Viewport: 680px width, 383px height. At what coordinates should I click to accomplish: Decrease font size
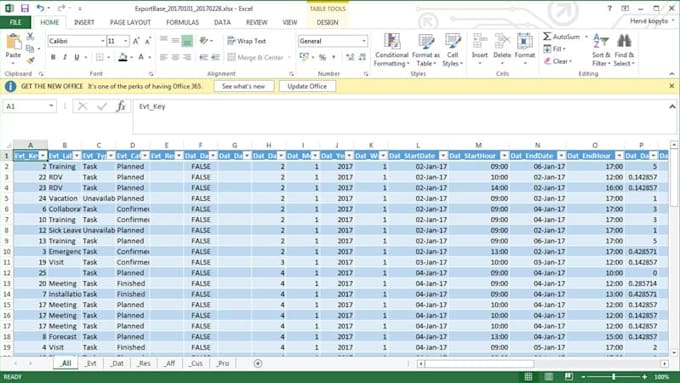coord(147,41)
